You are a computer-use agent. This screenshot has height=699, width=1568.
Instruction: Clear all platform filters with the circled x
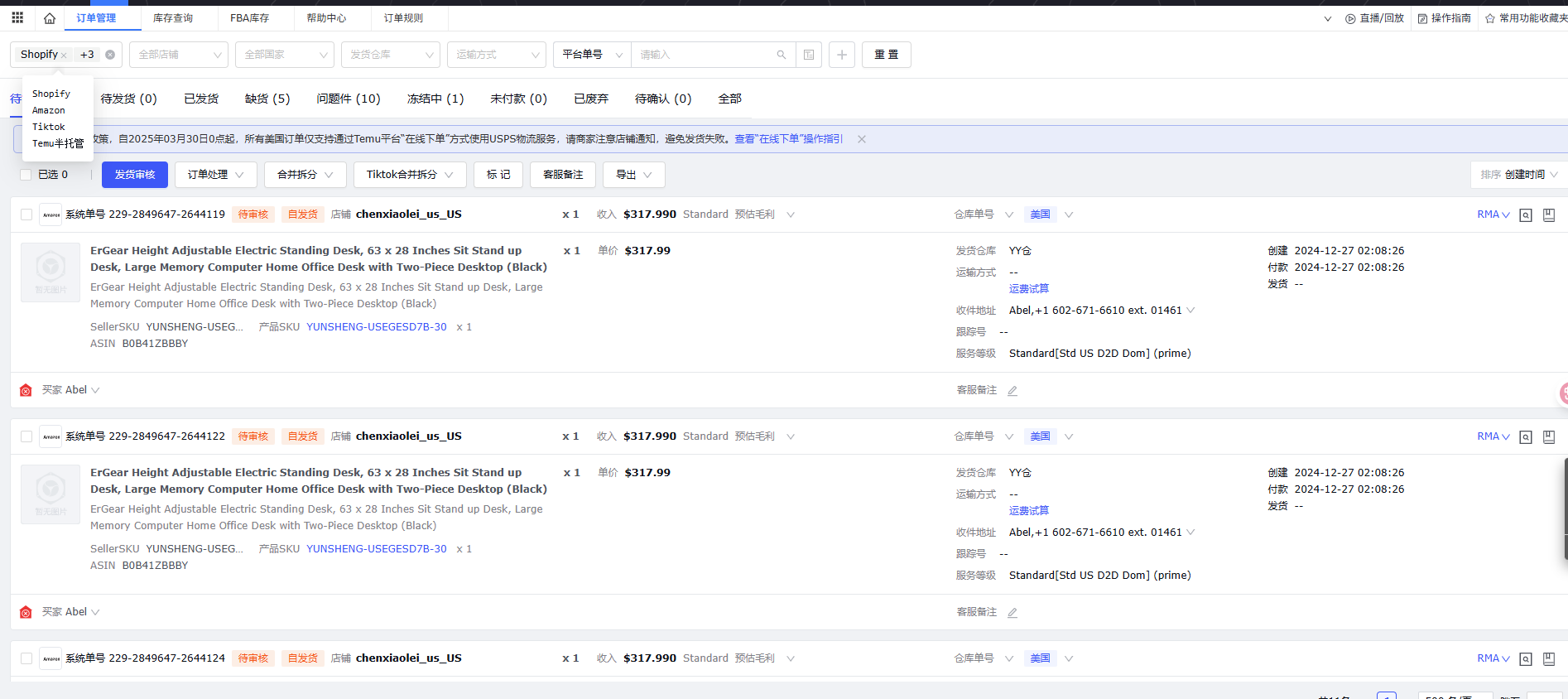coord(110,55)
